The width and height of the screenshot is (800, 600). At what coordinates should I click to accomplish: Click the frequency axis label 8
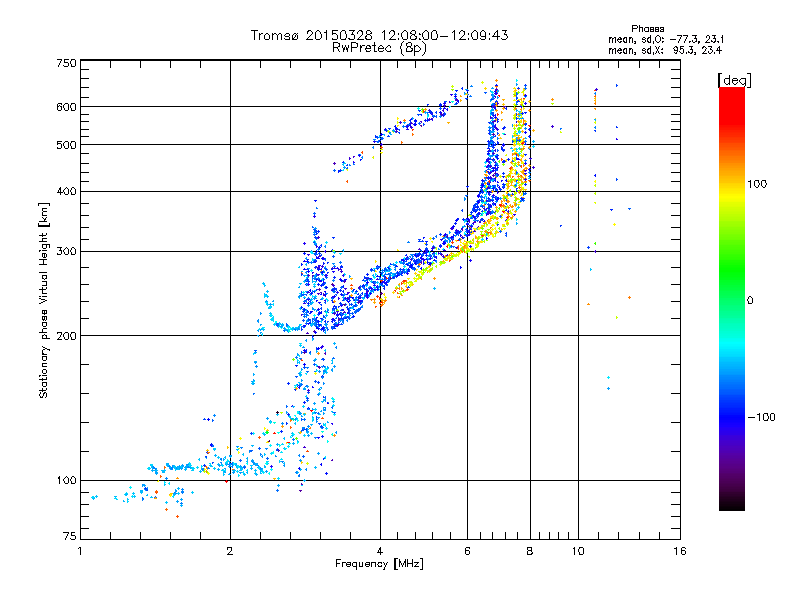click(x=530, y=551)
